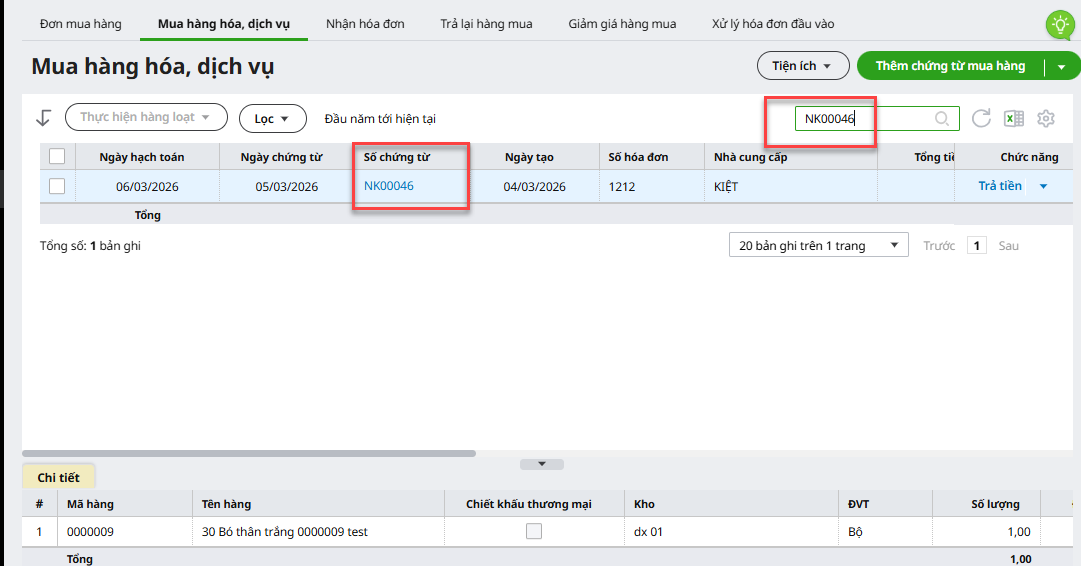Select the NK00046 row checkbox
Viewport: 1081px width, 566px height.
(57, 186)
